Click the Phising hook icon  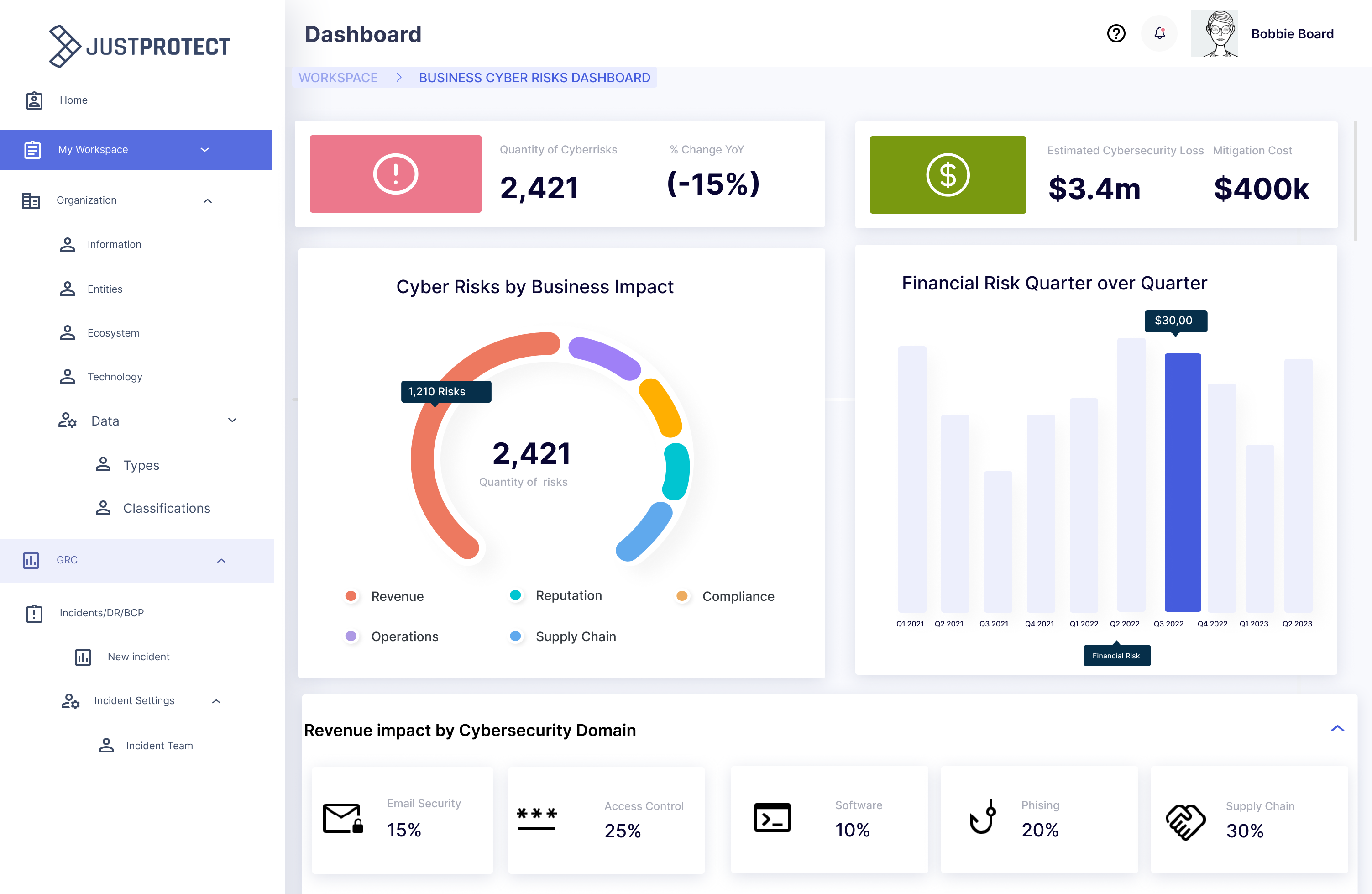tap(983, 817)
